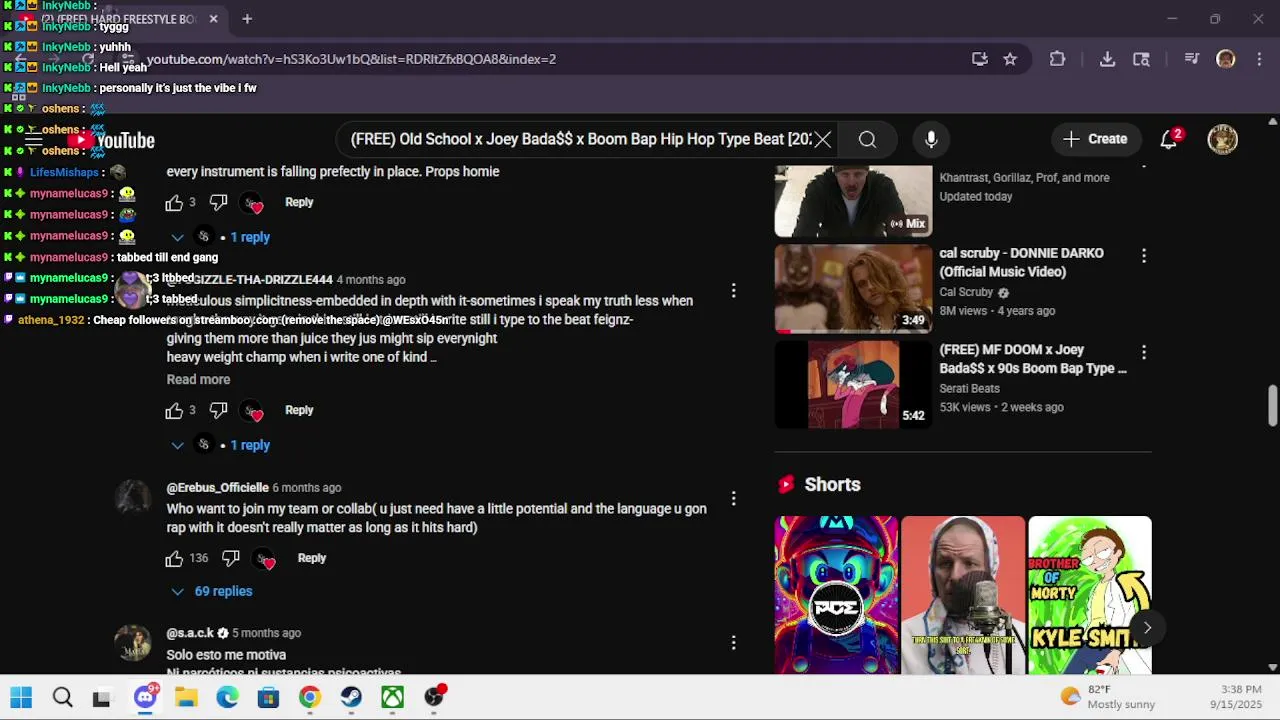The image size is (1280, 720).
Task: Open options menu for Erebus_Officielle comment
Action: click(x=733, y=498)
